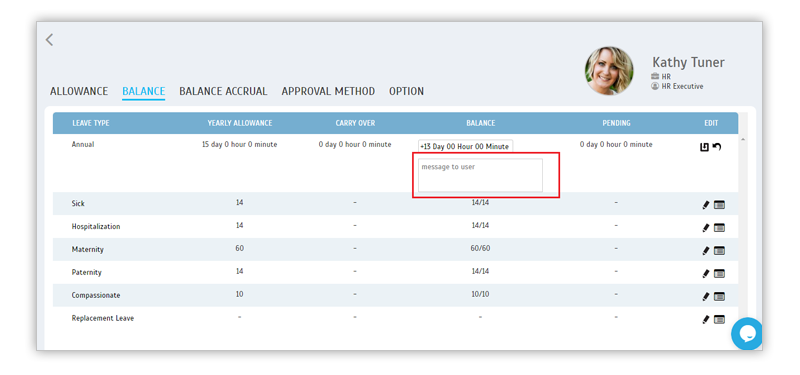Screen dimensions: 800x375
Task: Switch to the ALLOWANCE tab
Action: click(79, 91)
